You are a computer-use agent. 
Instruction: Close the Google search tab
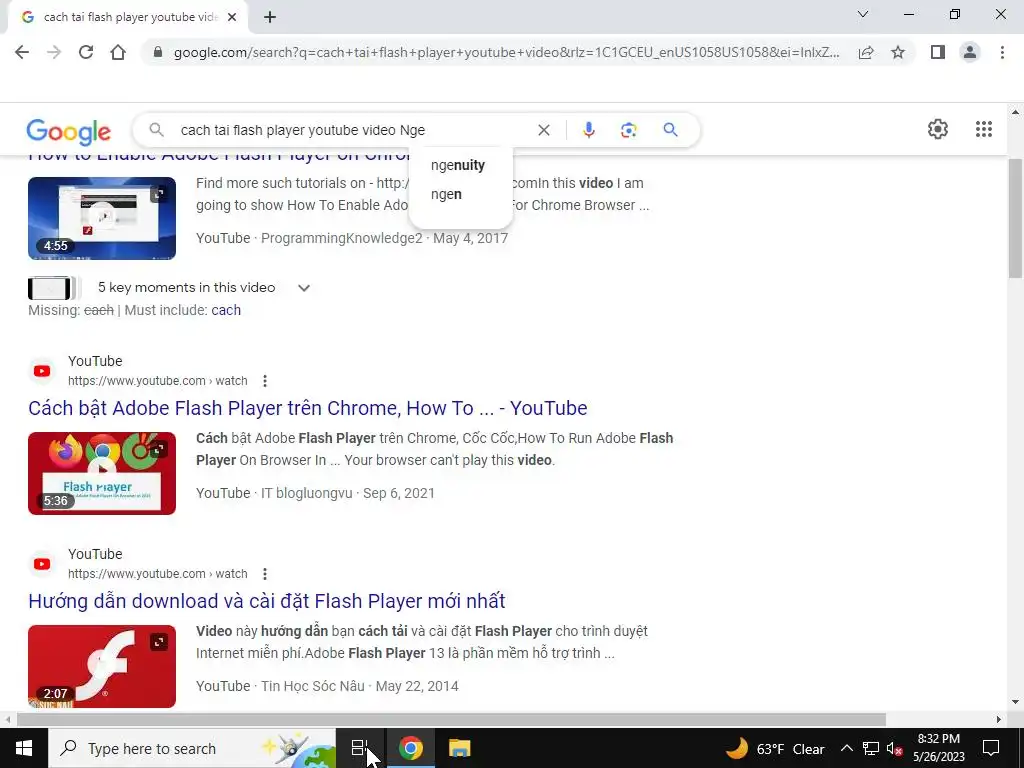(x=232, y=18)
